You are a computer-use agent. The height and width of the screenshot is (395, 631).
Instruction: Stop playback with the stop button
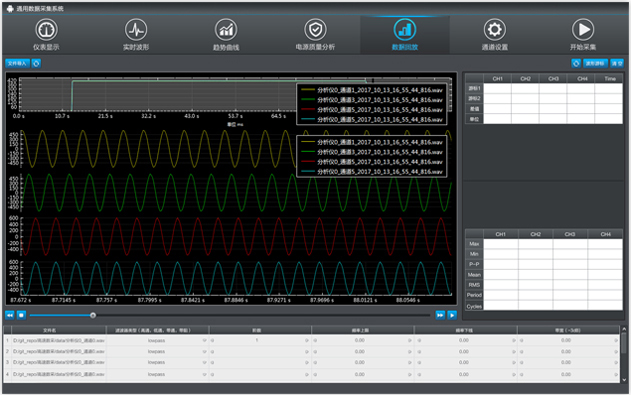[x=22, y=315]
